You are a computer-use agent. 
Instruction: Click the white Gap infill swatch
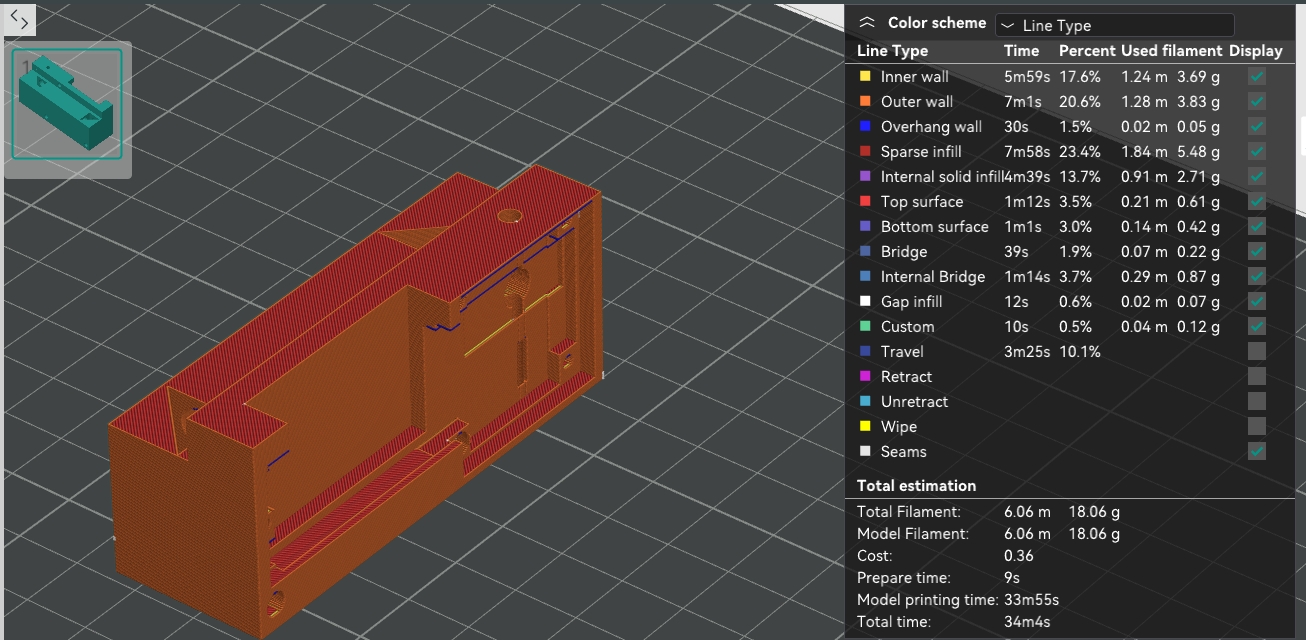[865, 301]
